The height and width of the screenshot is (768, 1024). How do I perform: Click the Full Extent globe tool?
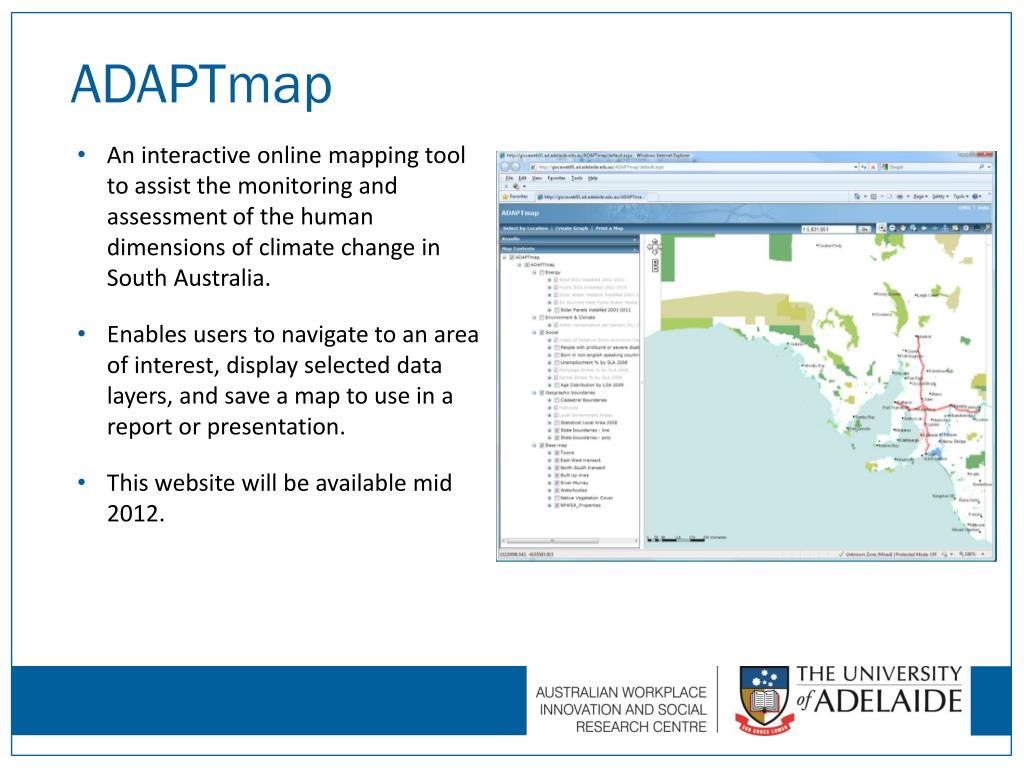pos(913,229)
